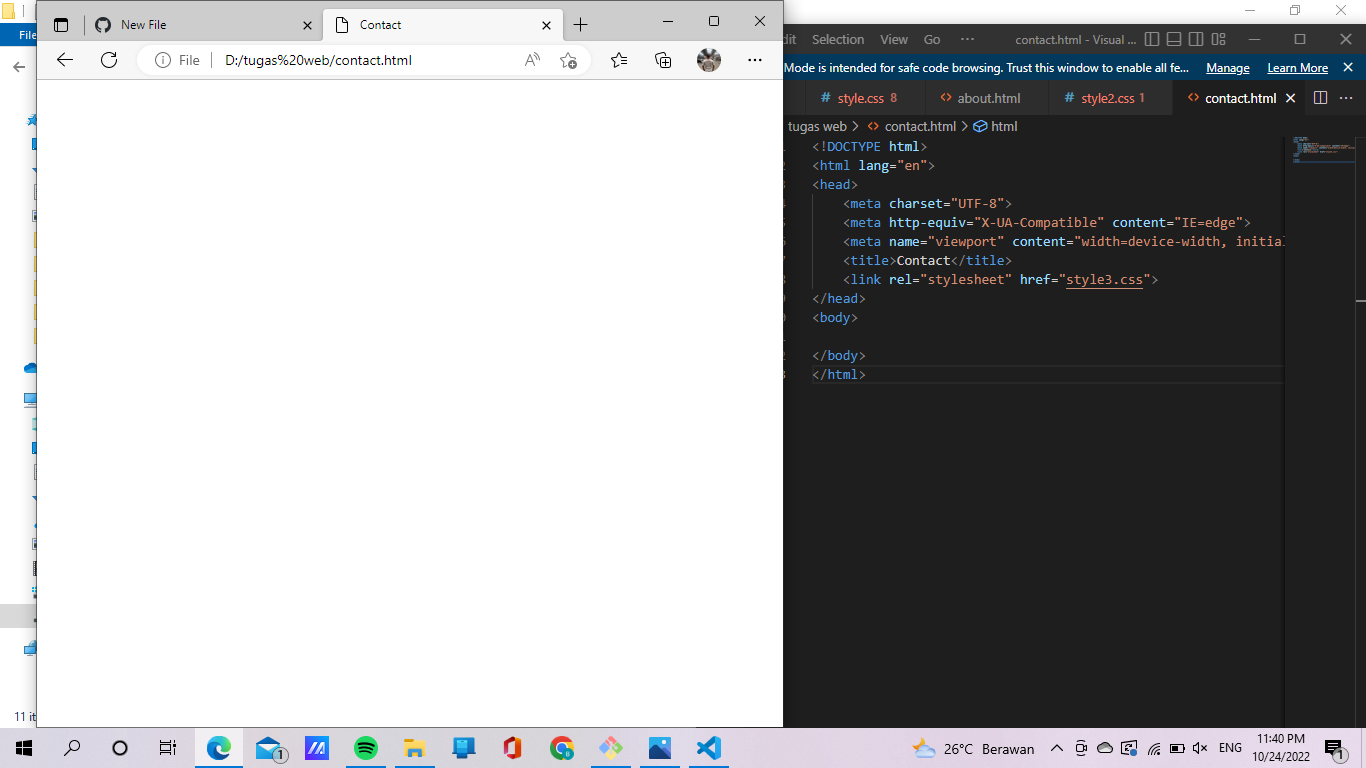Click Manage in the Restricted Mode banner

point(1228,68)
